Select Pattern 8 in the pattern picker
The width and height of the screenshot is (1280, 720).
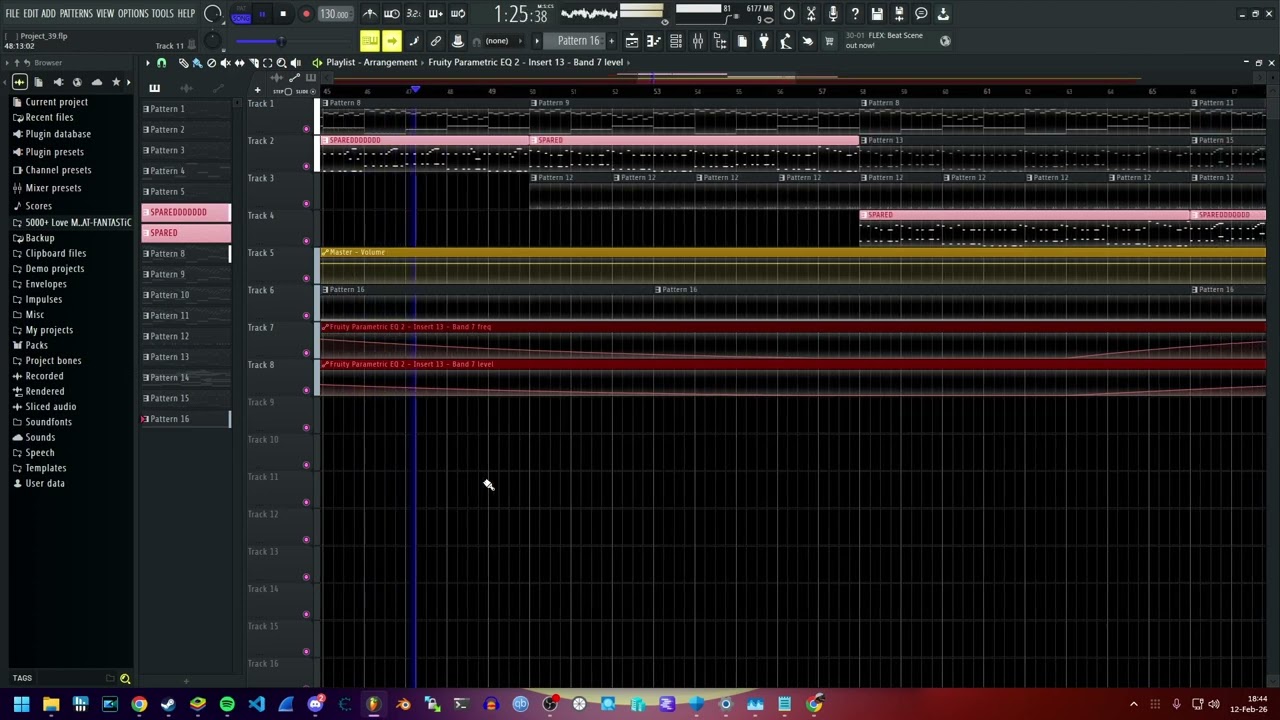(186, 254)
